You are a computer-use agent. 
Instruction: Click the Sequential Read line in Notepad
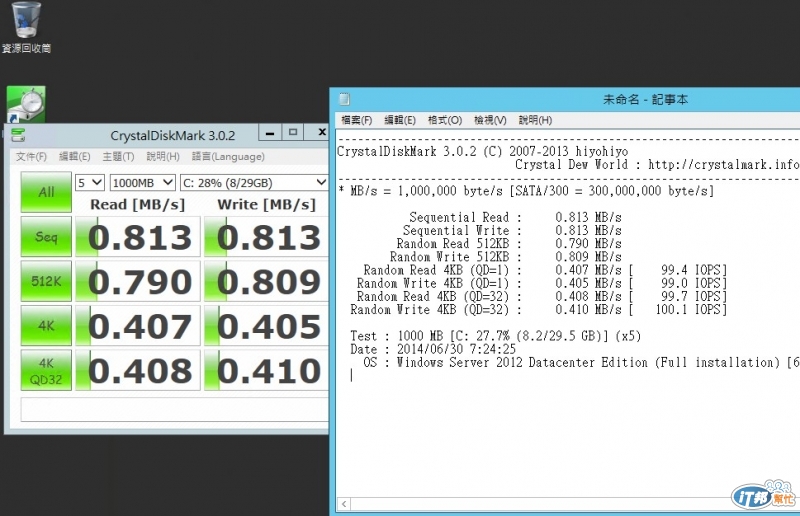(515, 217)
